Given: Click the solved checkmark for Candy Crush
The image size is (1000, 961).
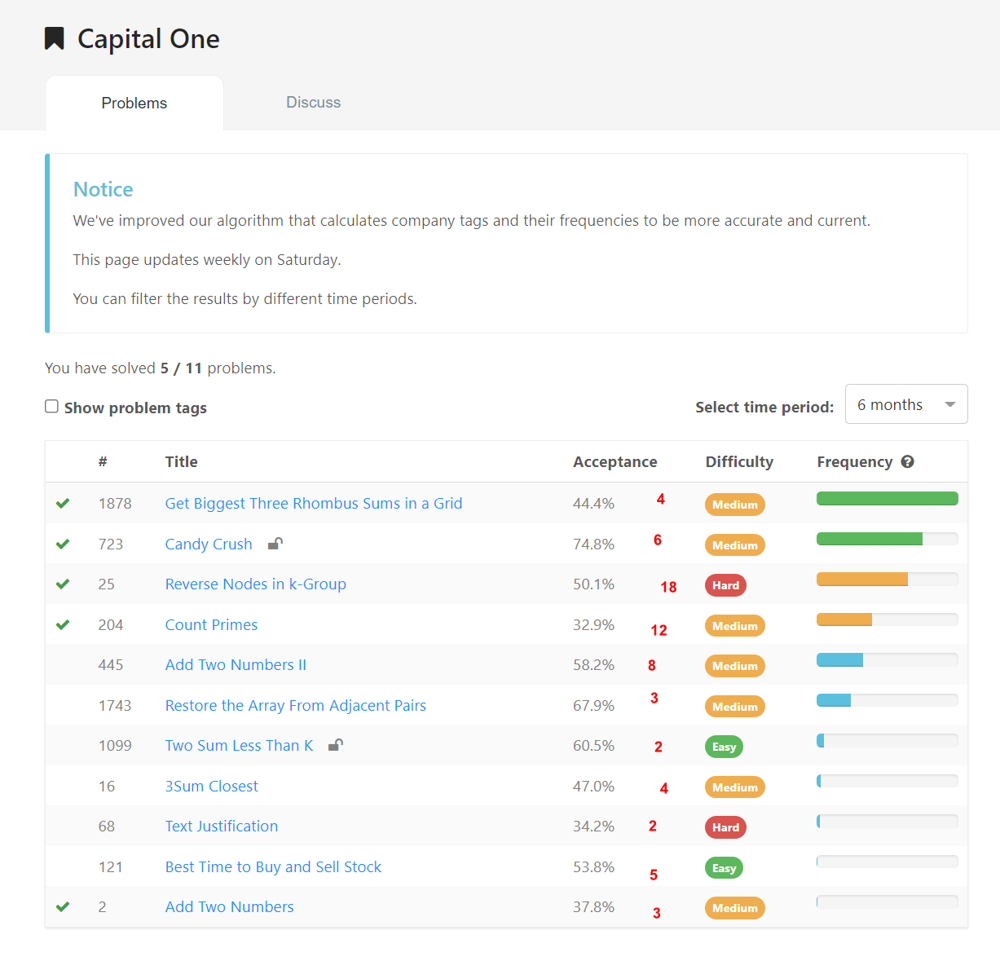Looking at the screenshot, I should tap(62, 544).
